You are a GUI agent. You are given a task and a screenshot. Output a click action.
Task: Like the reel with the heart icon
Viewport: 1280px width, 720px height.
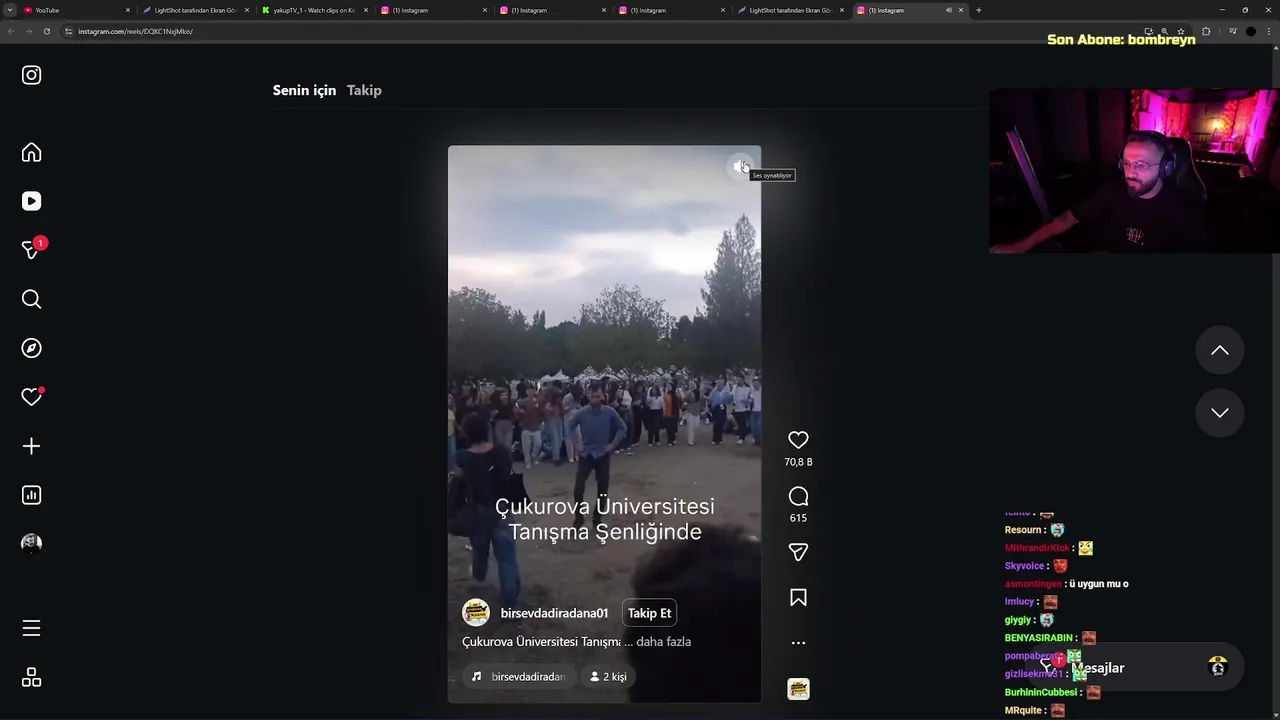coord(798,440)
